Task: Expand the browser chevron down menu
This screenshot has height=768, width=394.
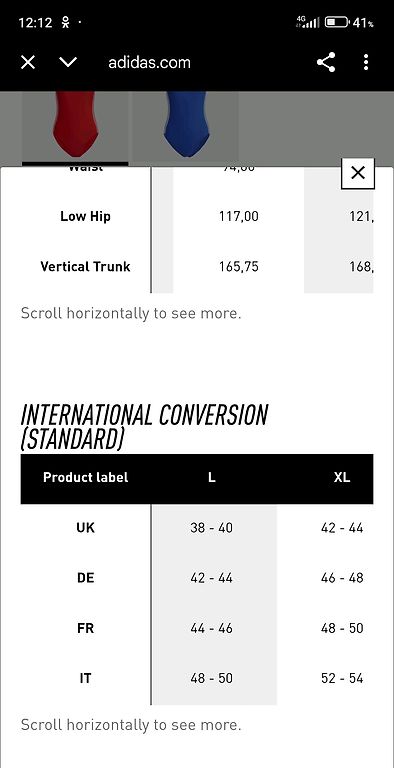Action: (x=68, y=62)
